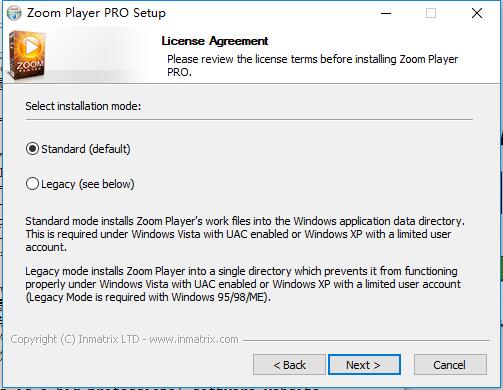Choose the Legacy (see below) radio circle
503x390 pixels.
pos(32,184)
